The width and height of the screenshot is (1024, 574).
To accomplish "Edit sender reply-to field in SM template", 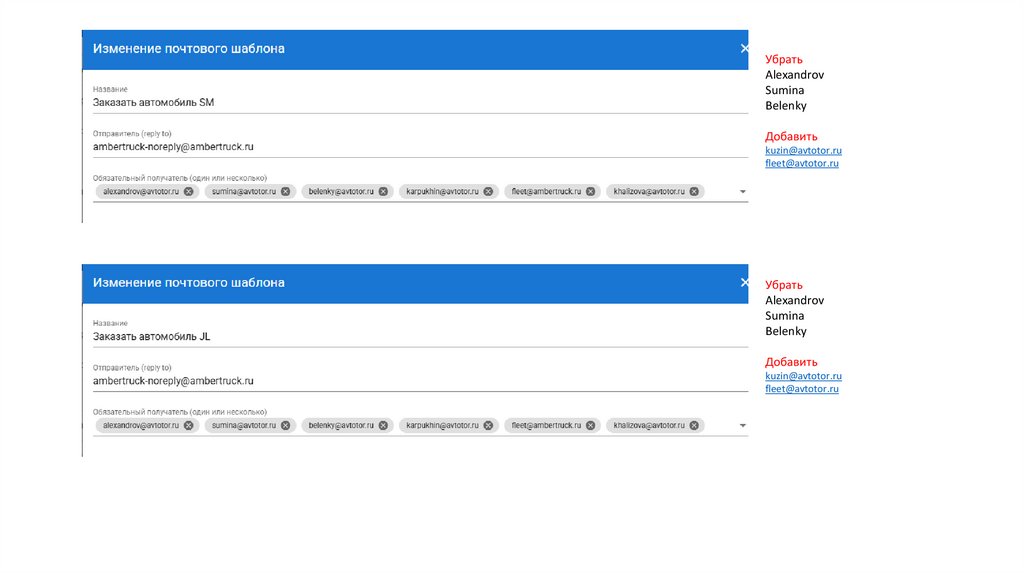I will pyautogui.click(x=420, y=147).
